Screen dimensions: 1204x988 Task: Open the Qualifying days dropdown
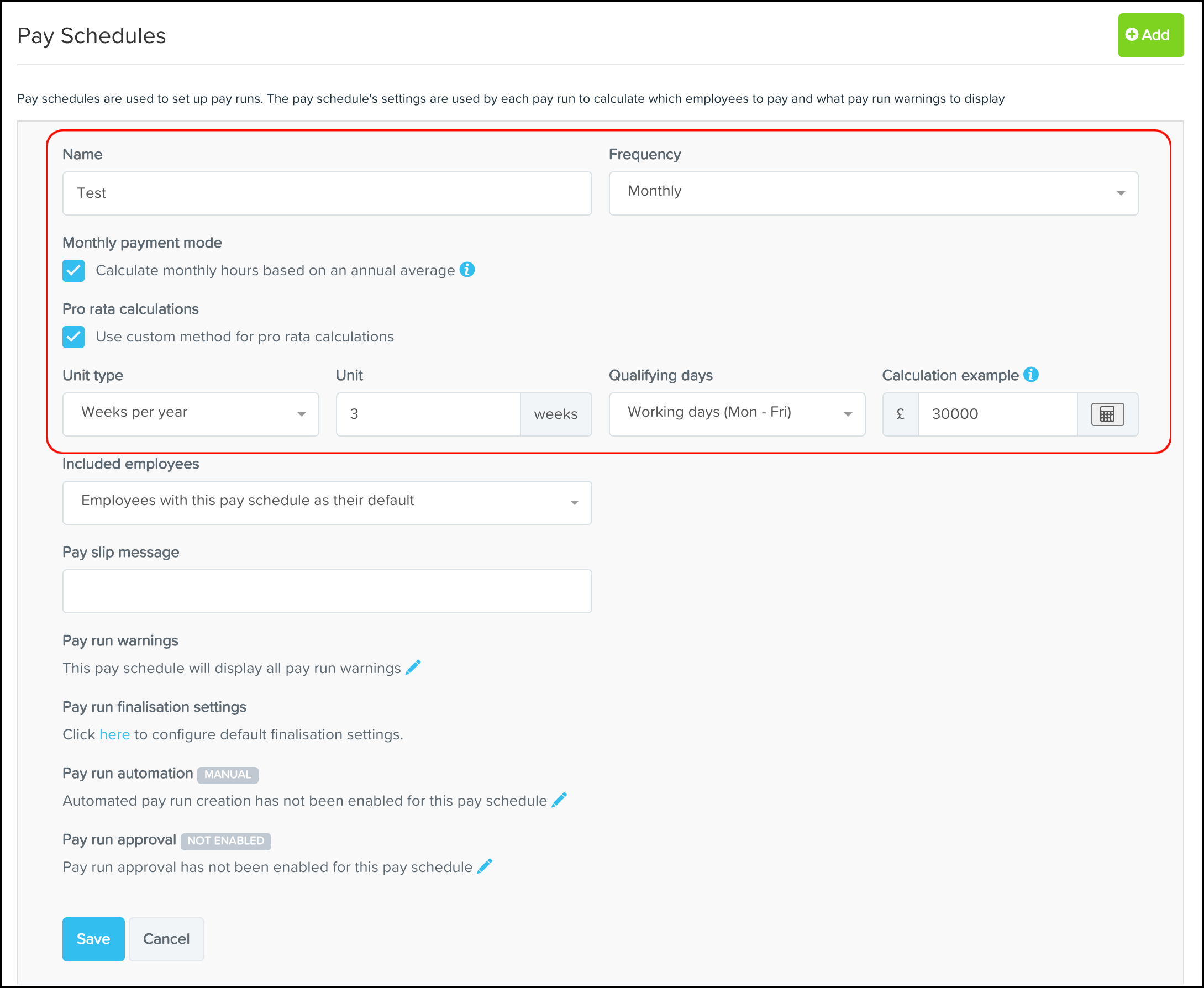pos(737,414)
